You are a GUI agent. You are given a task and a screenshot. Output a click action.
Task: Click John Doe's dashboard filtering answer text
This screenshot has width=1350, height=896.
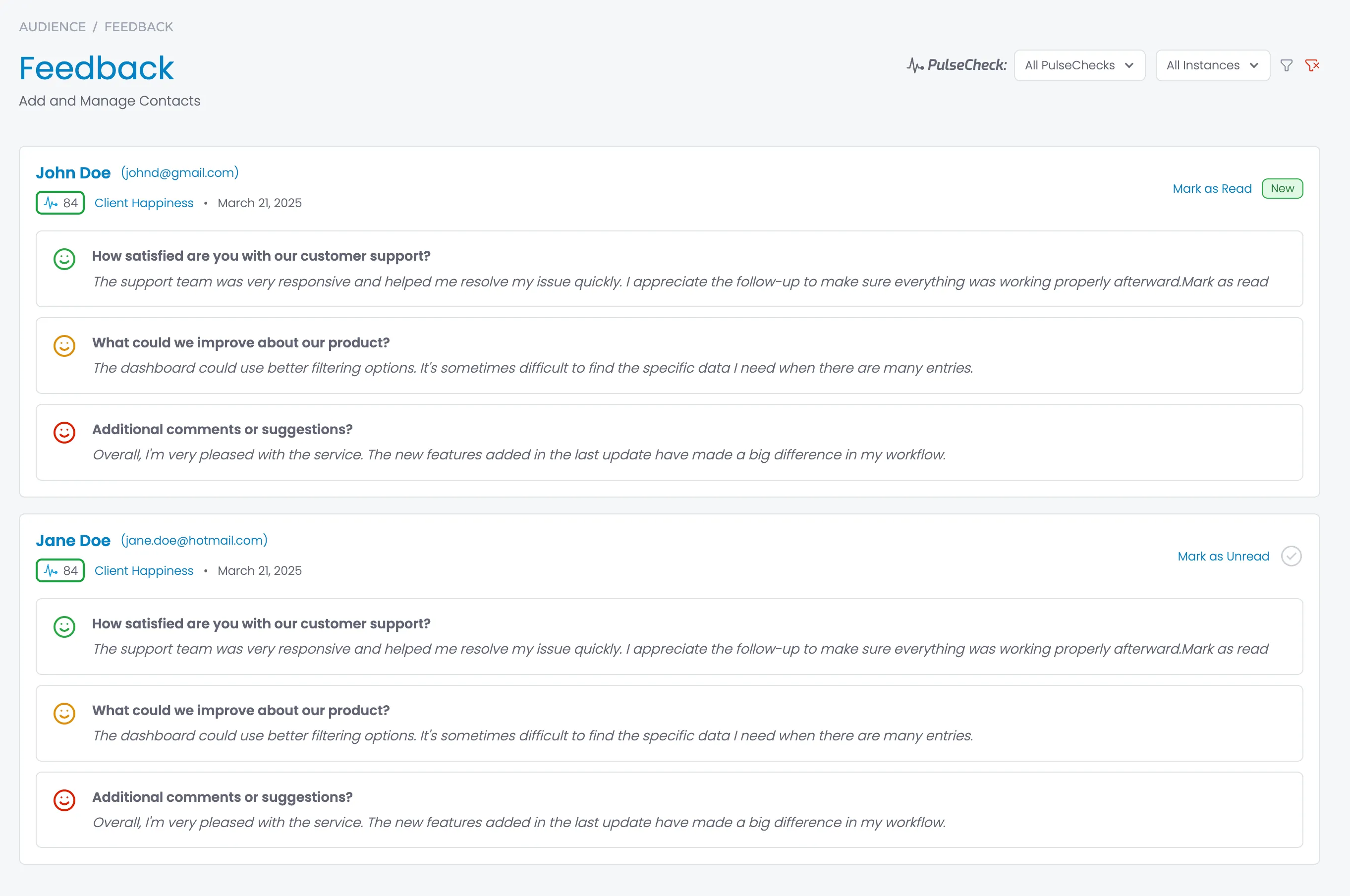[x=532, y=368]
